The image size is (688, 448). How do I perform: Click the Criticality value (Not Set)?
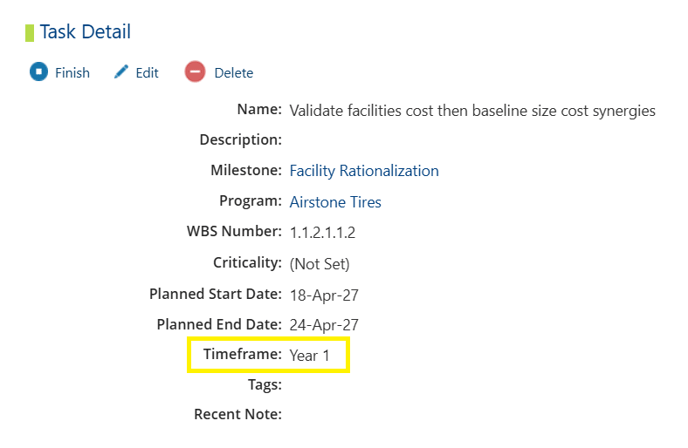[319, 264]
